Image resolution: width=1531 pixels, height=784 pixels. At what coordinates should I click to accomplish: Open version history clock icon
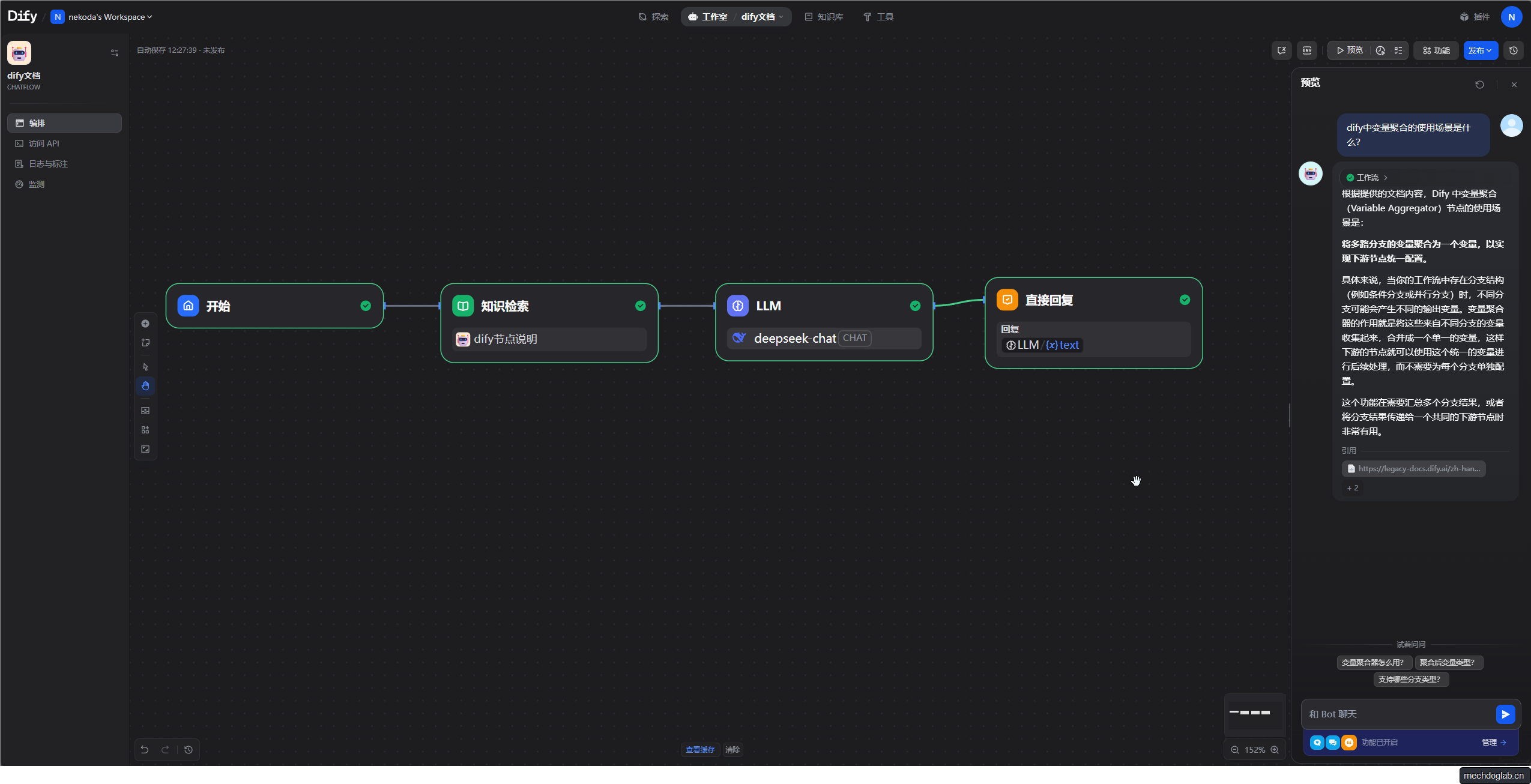[x=1514, y=50]
